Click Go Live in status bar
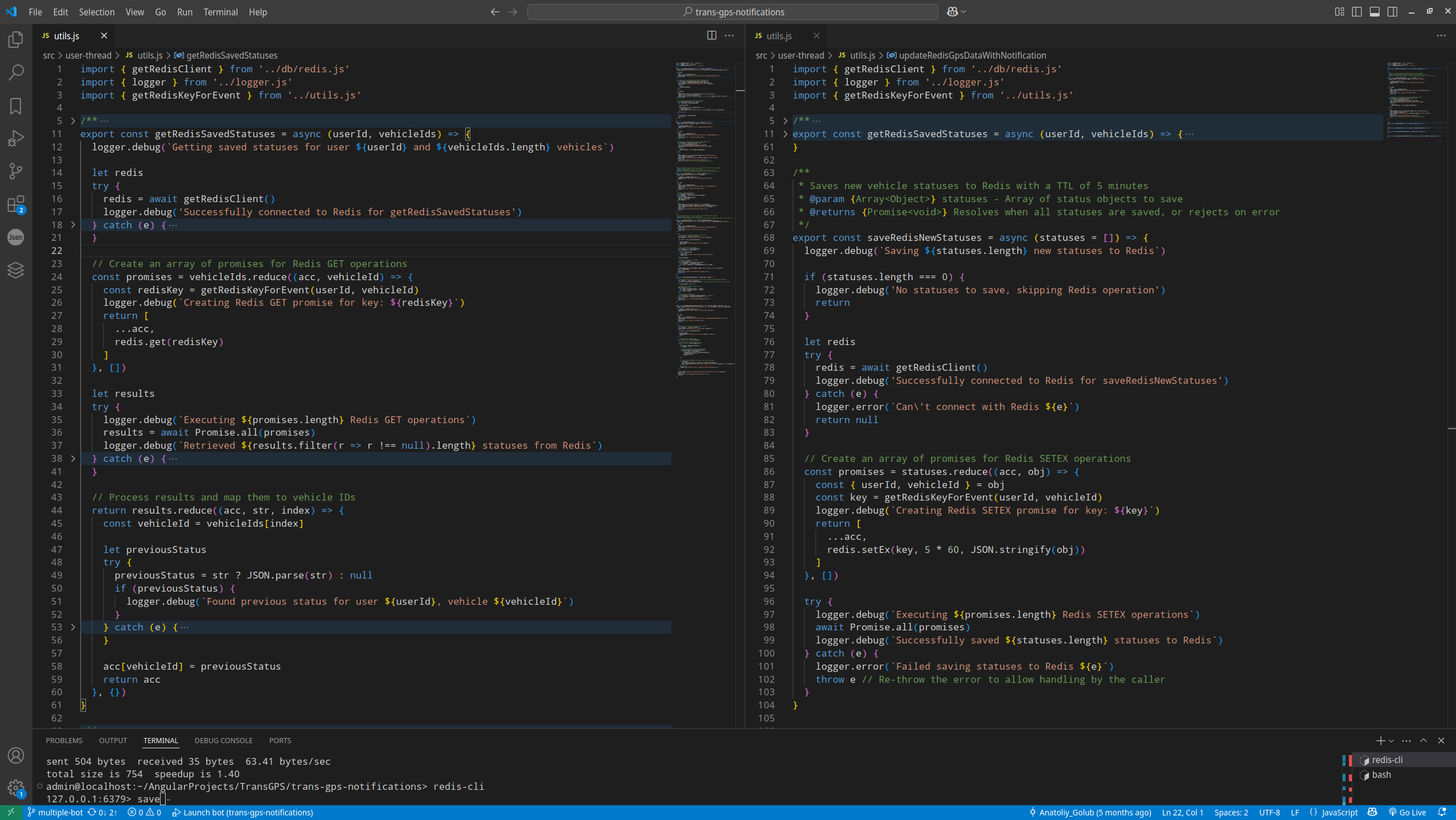 [x=1408, y=813]
